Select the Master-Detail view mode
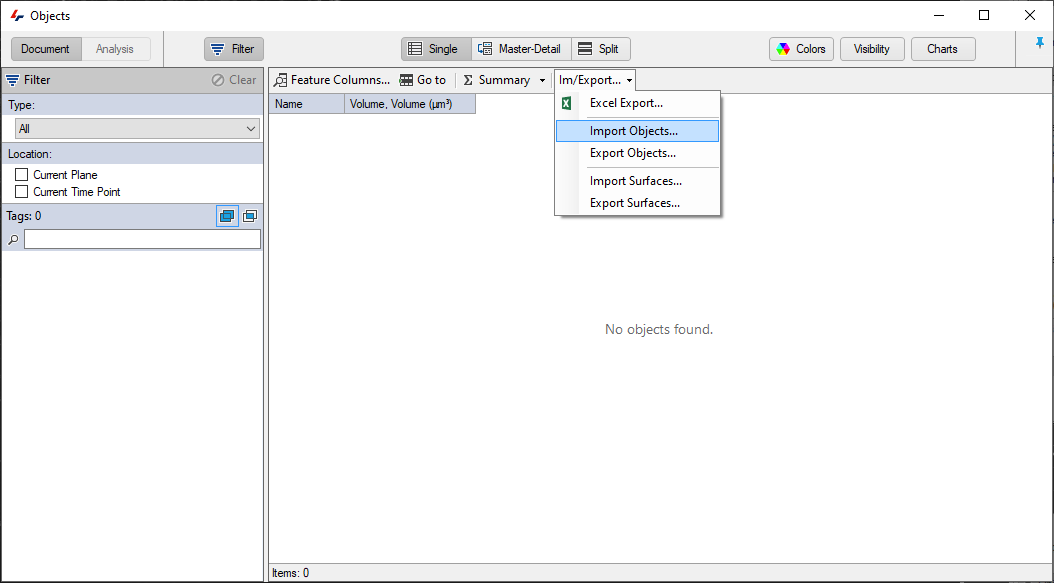Screen dimensions: 1054x583 pos(521,48)
